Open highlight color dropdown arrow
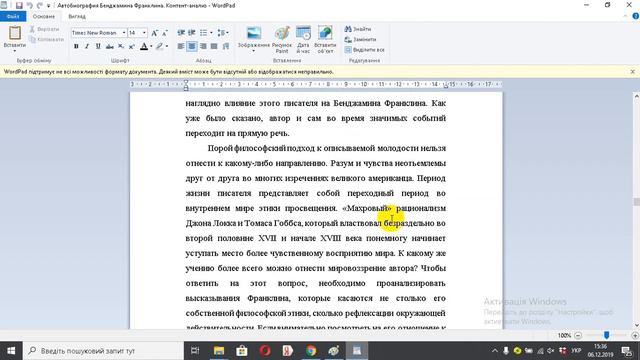 (x=167, y=47)
